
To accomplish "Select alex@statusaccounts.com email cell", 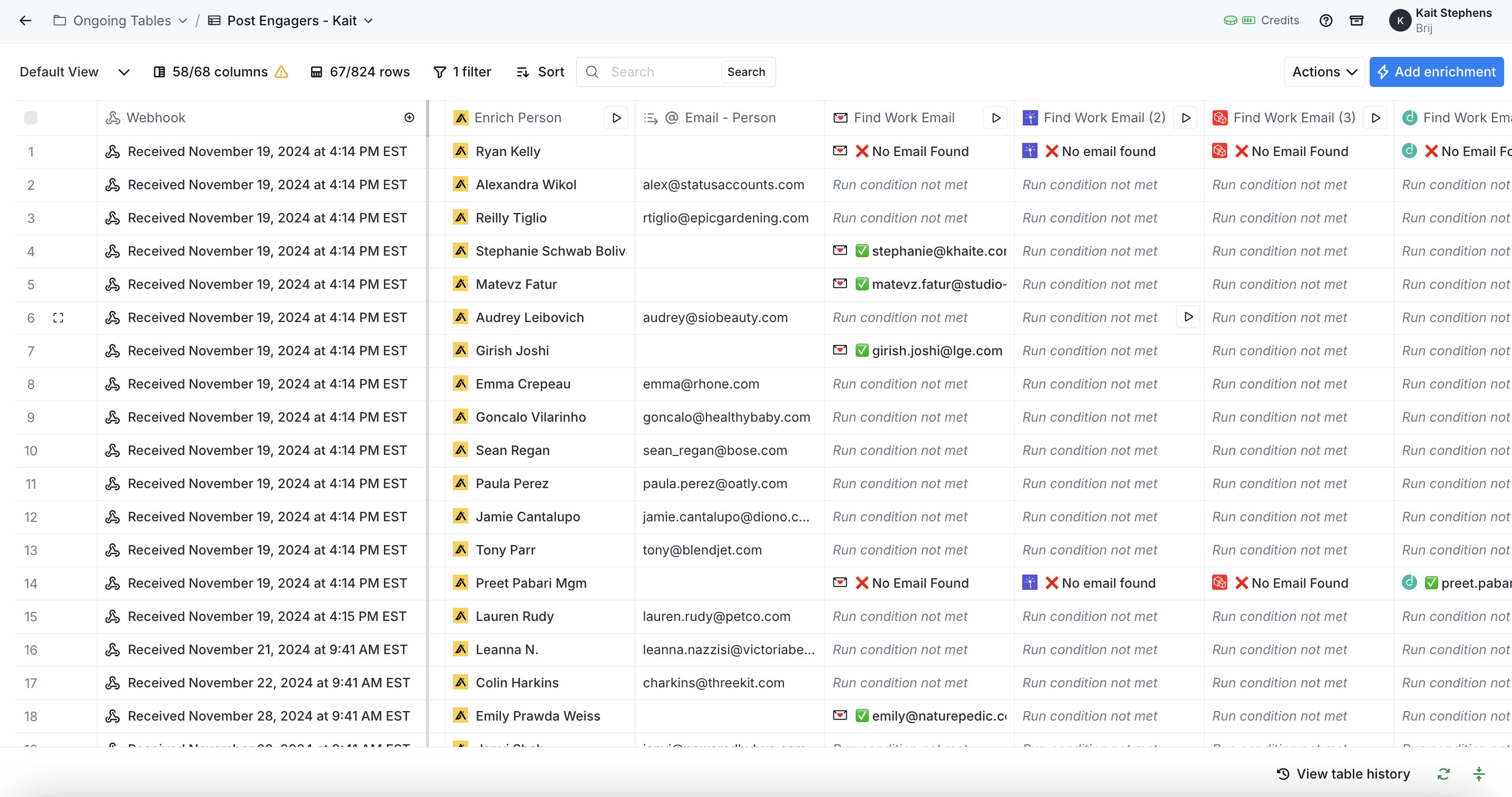I will point(730,185).
